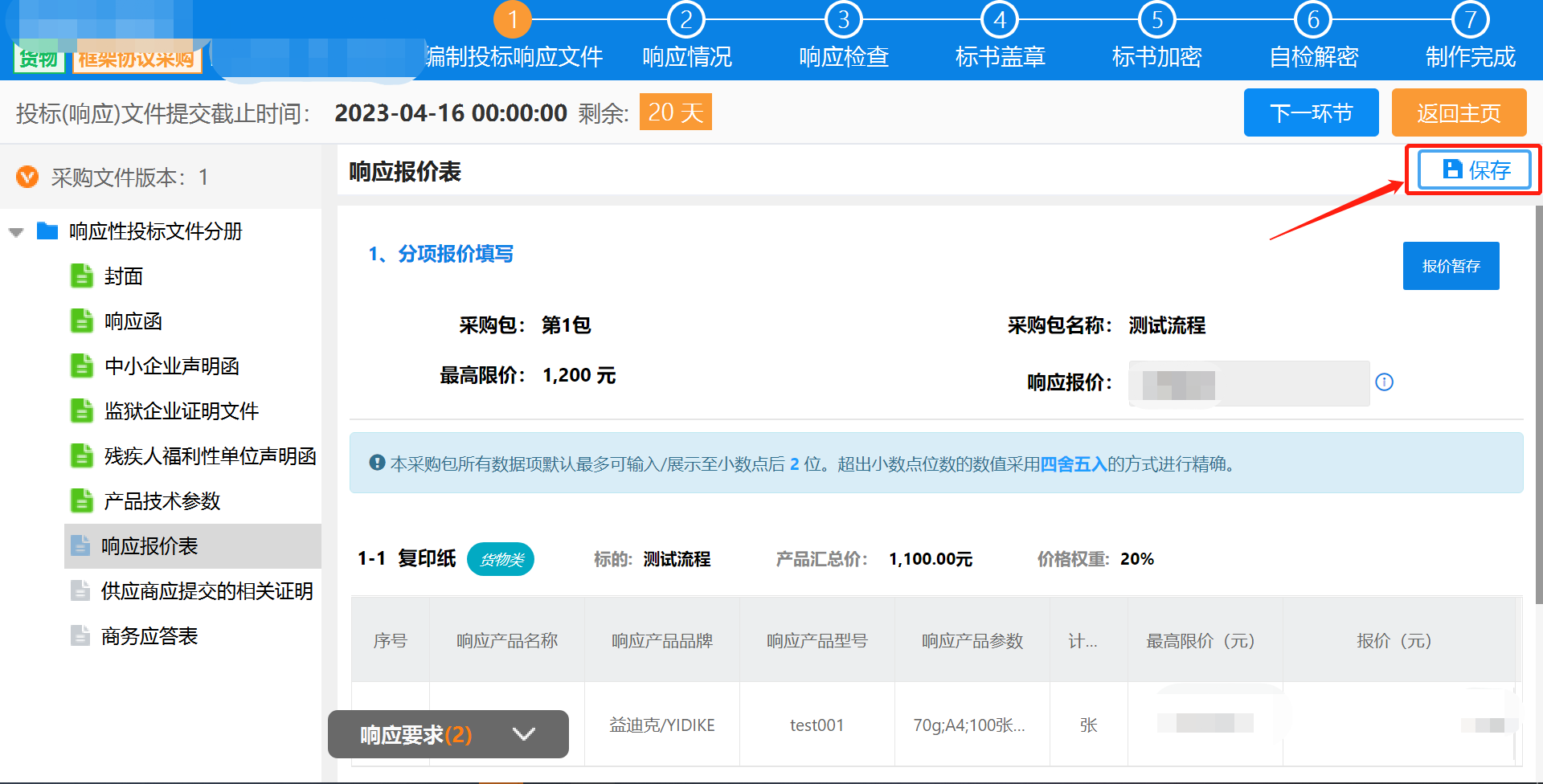Click the 框架协议采购 orange tag
Viewport: 1543px width, 784px height.
(x=137, y=59)
